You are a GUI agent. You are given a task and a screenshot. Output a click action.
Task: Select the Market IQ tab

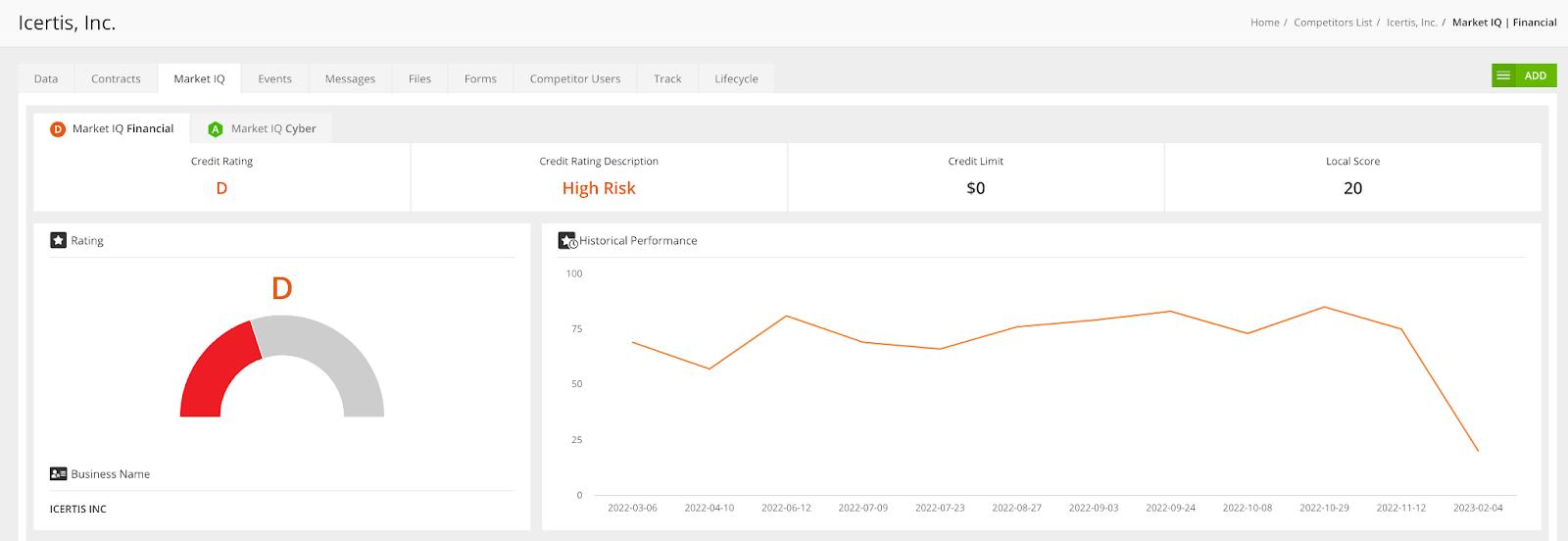(x=199, y=78)
